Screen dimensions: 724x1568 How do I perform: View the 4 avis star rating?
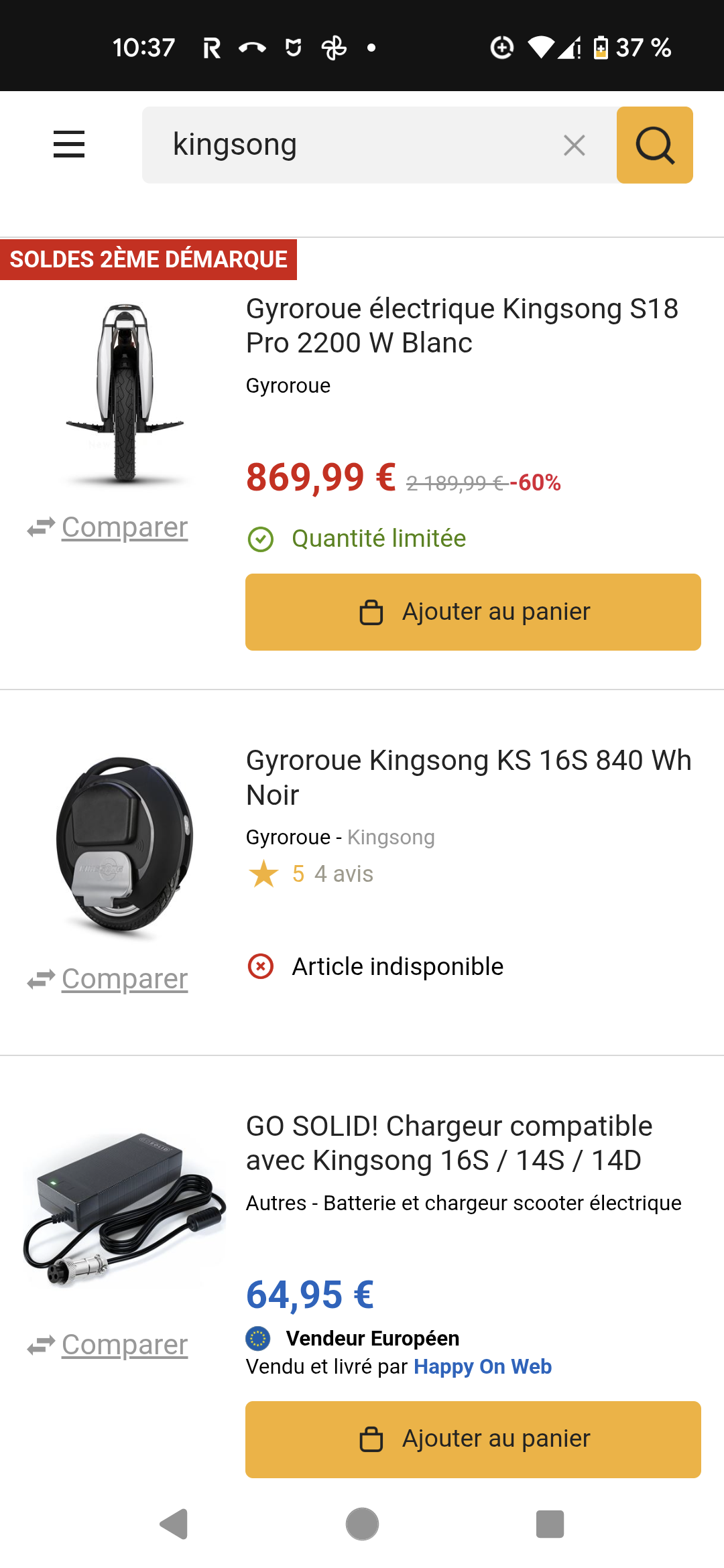tap(310, 874)
